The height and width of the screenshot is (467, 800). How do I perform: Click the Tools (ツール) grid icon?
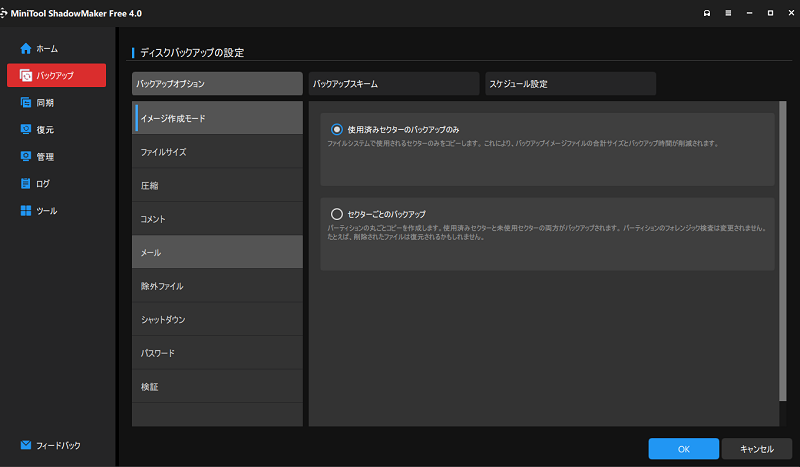[26, 210]
